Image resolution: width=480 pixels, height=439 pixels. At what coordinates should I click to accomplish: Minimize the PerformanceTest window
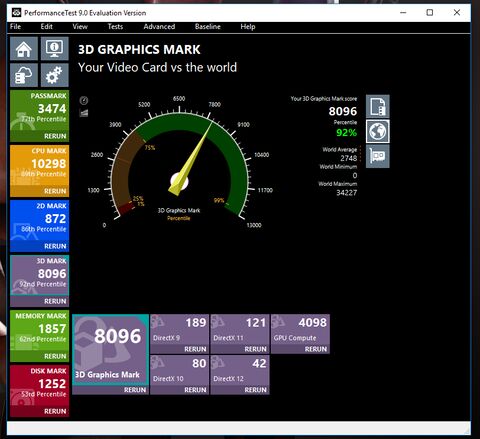pyautogui.click(x=403, y=13)
